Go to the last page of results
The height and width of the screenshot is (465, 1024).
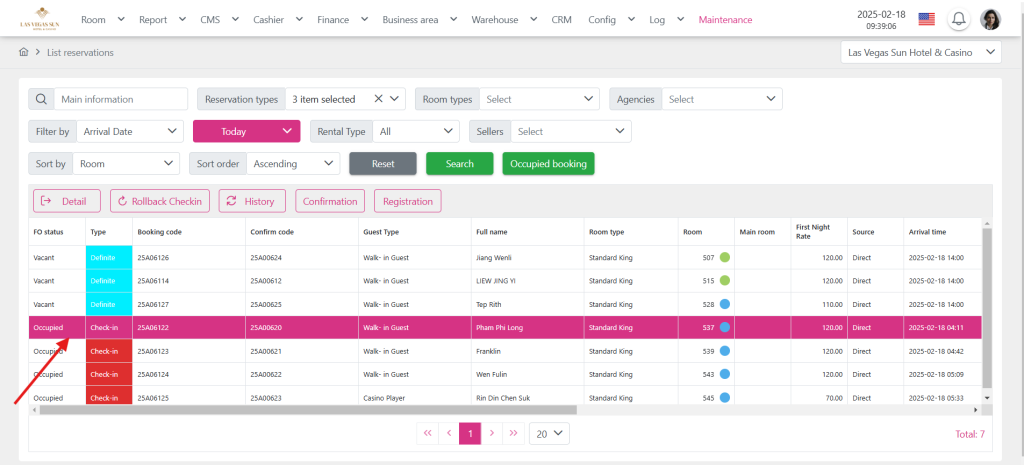[513, 433]
